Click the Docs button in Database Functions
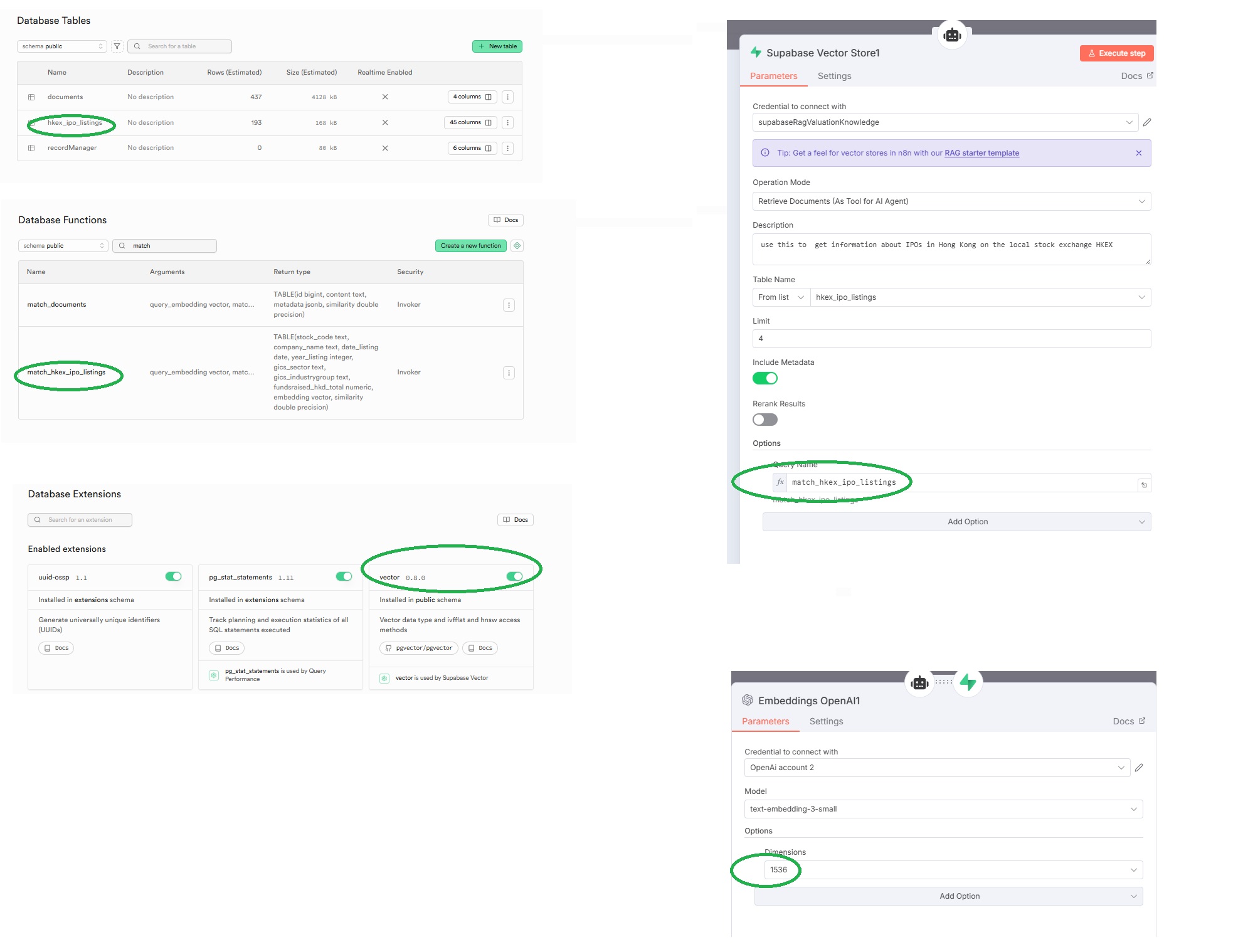The image size is (1243, 952). click(x=505, y=220)
